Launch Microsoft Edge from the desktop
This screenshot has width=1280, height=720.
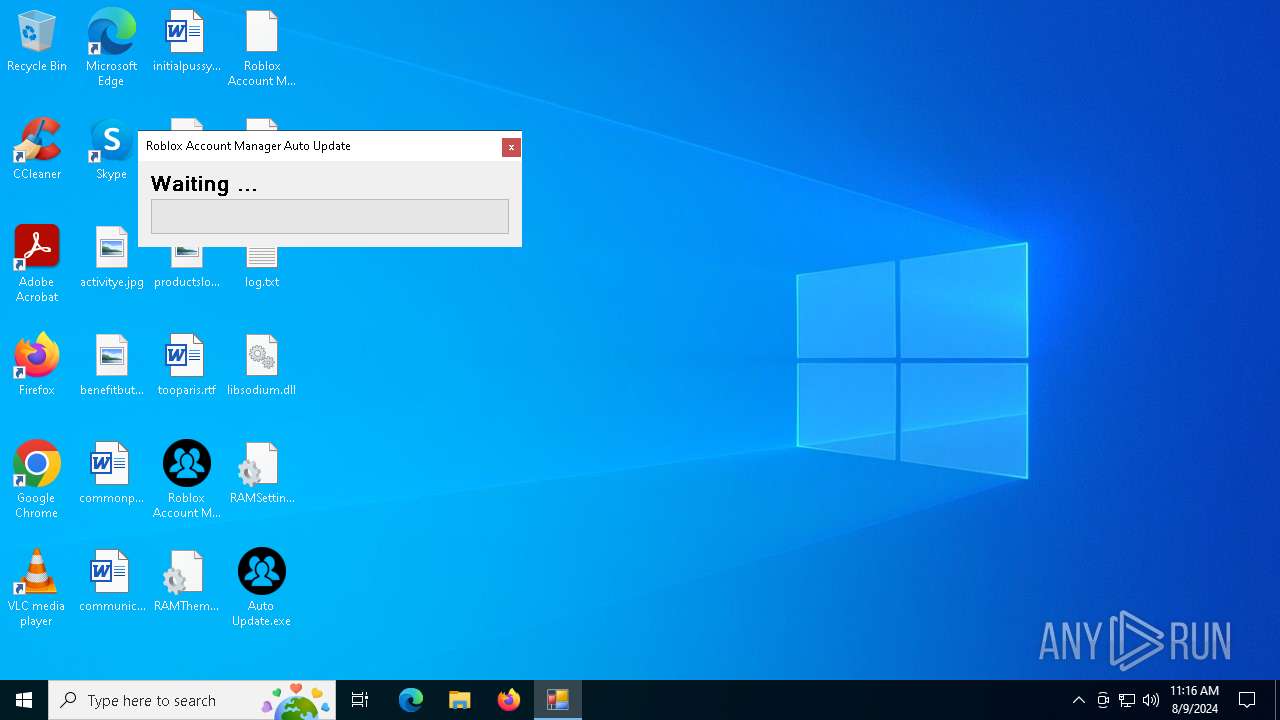point(111,48)
